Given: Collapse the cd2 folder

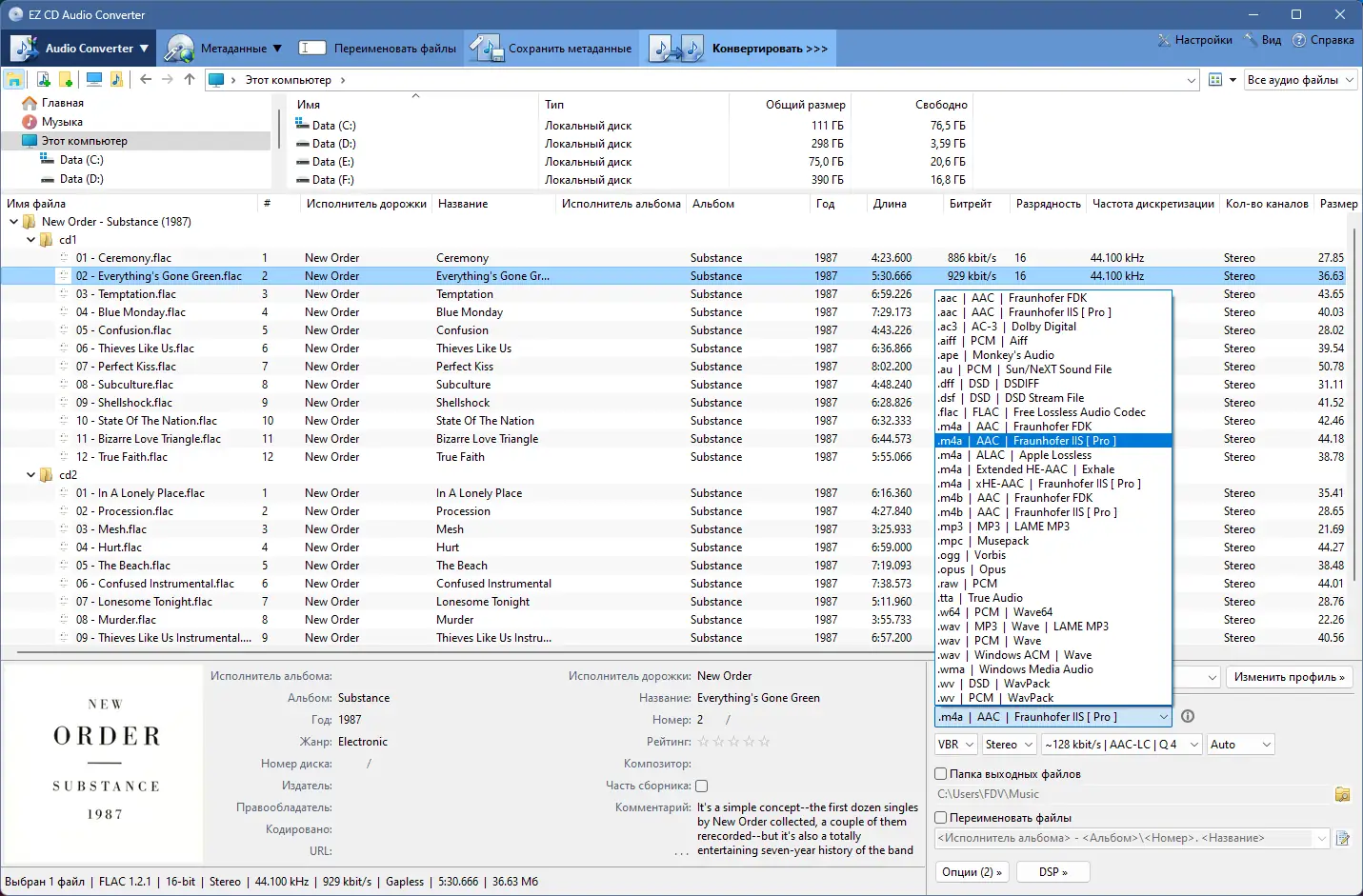Looking at the screenshot, I should point(31,475).
